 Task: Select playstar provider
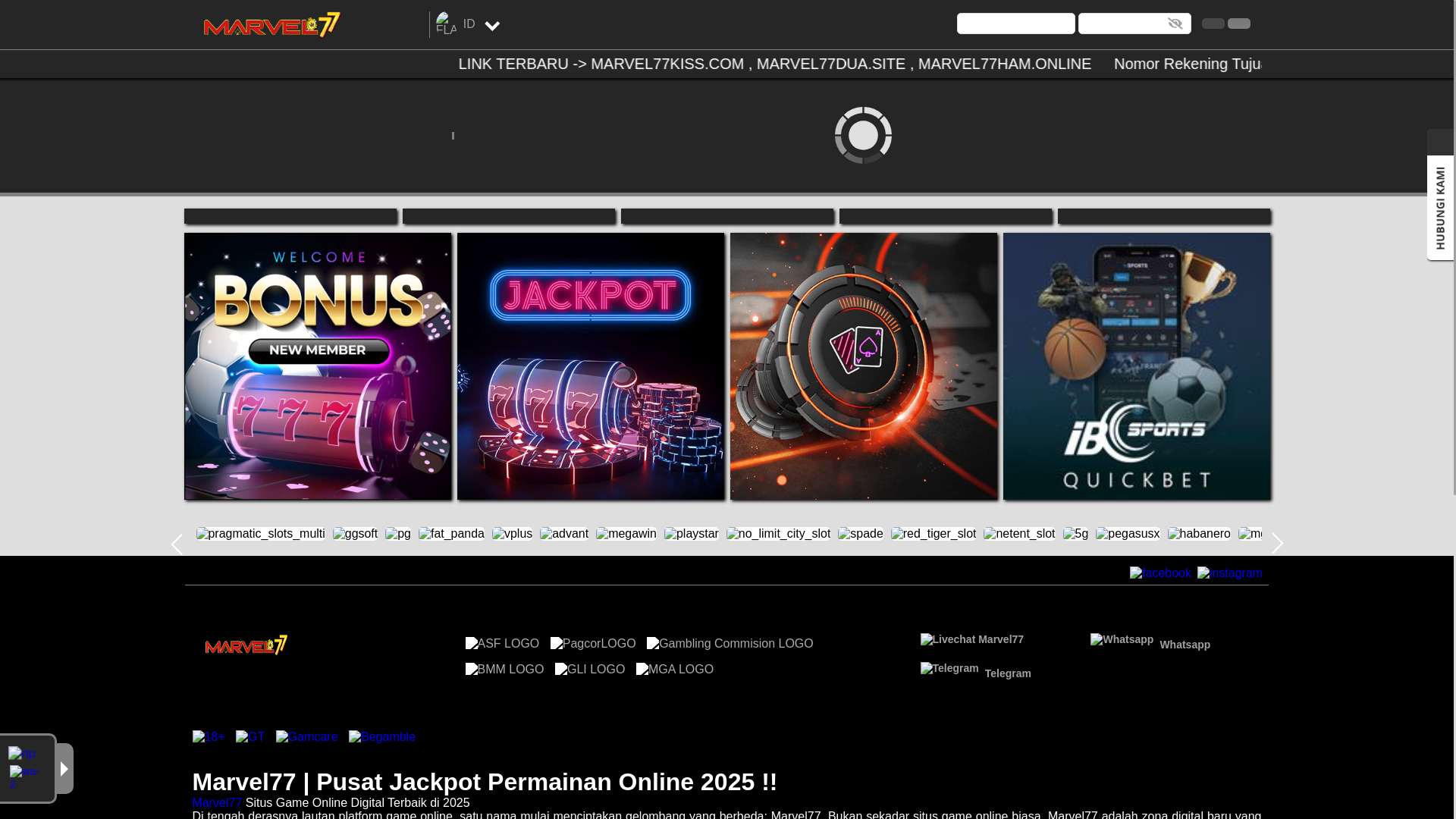(692, 534)
